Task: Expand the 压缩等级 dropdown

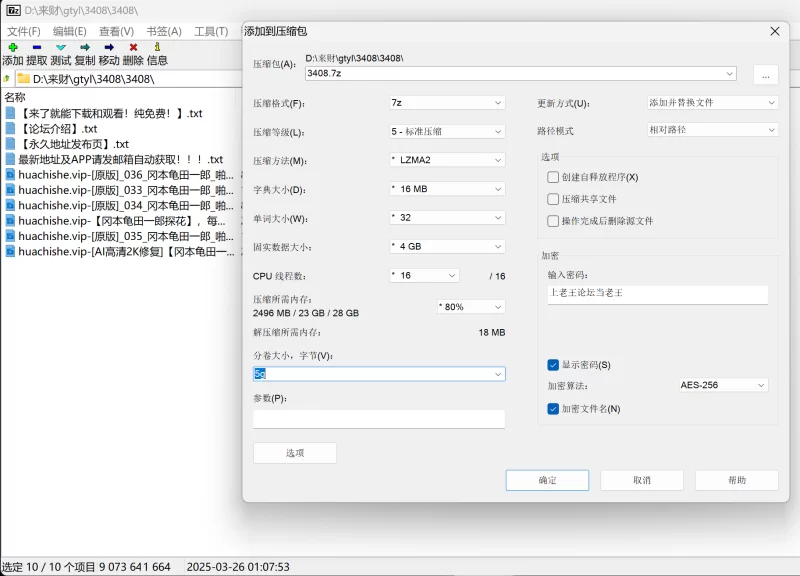Action: pos(447,132)
